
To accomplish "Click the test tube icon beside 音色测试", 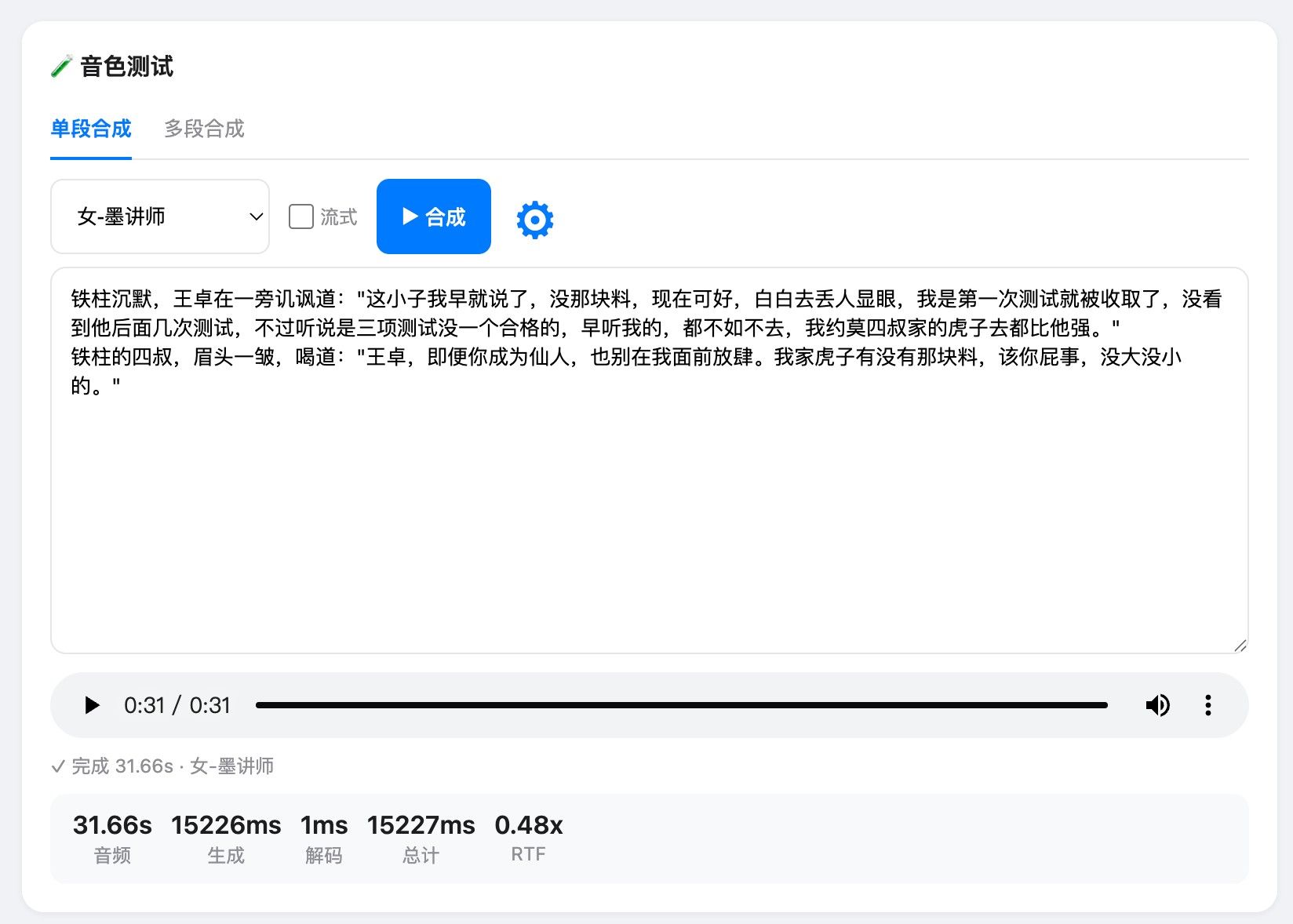I will pos(62,67).
